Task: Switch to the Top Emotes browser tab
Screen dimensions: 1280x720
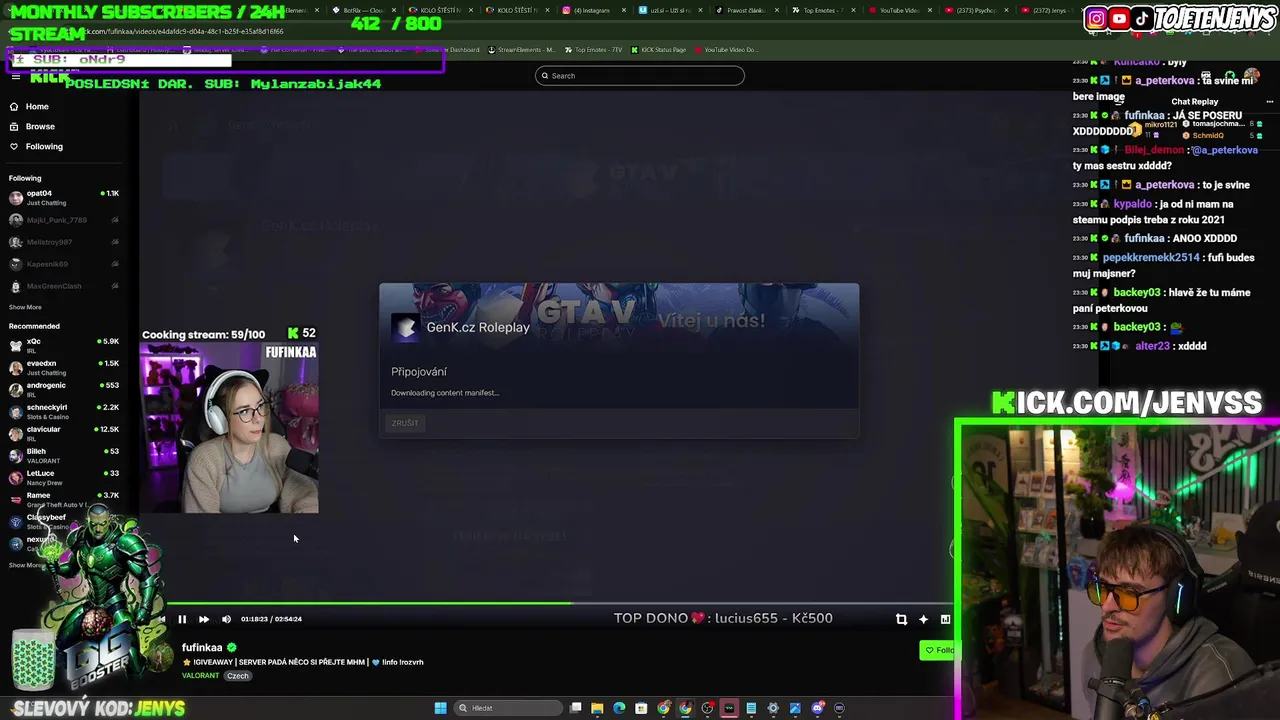Action: (824, 10)
